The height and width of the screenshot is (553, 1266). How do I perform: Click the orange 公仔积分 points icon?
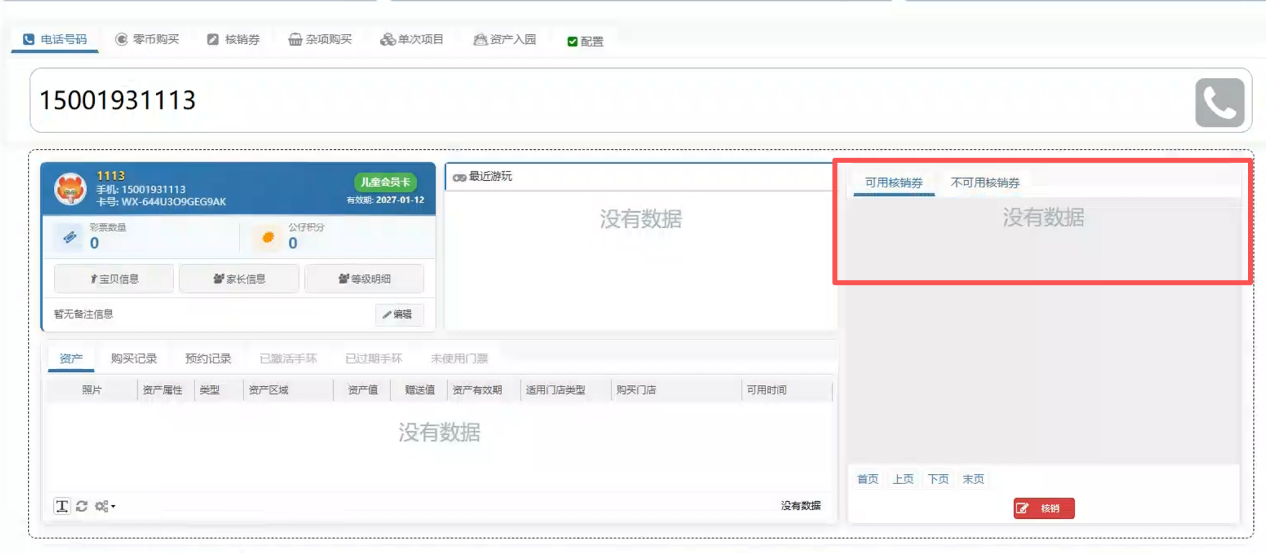268,238
